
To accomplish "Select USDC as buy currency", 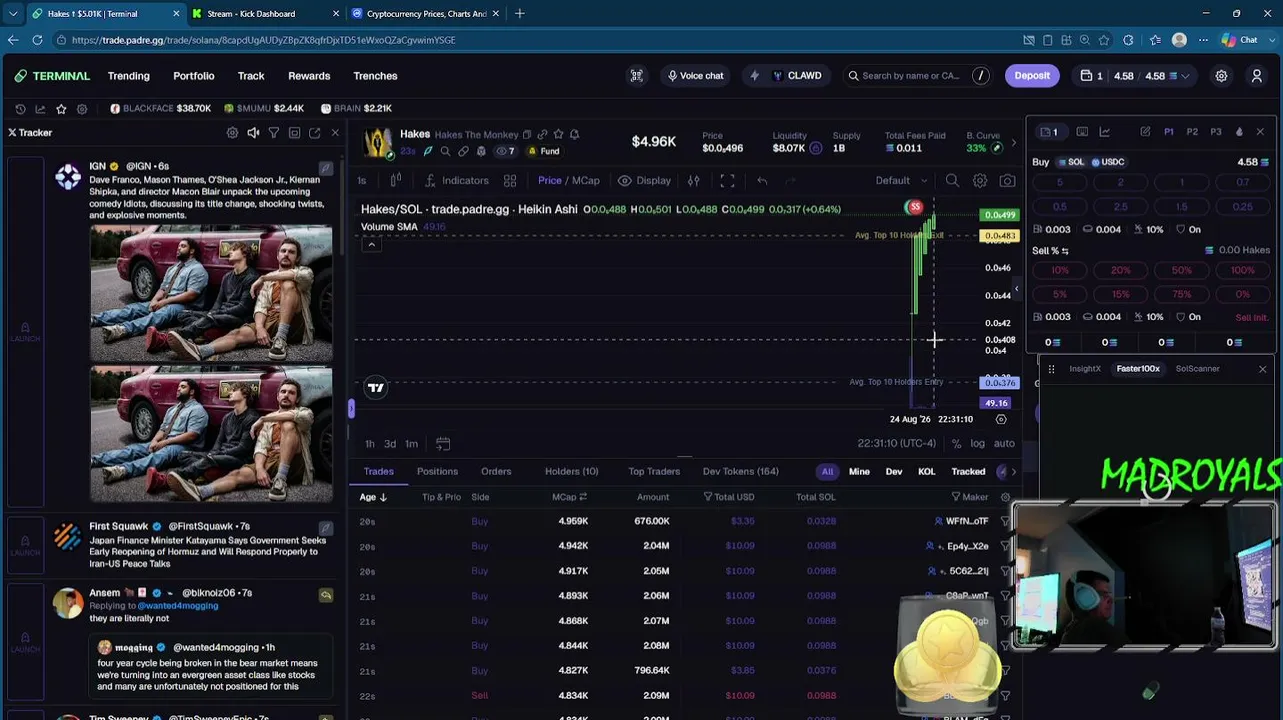I will [x=1107, y=162].
